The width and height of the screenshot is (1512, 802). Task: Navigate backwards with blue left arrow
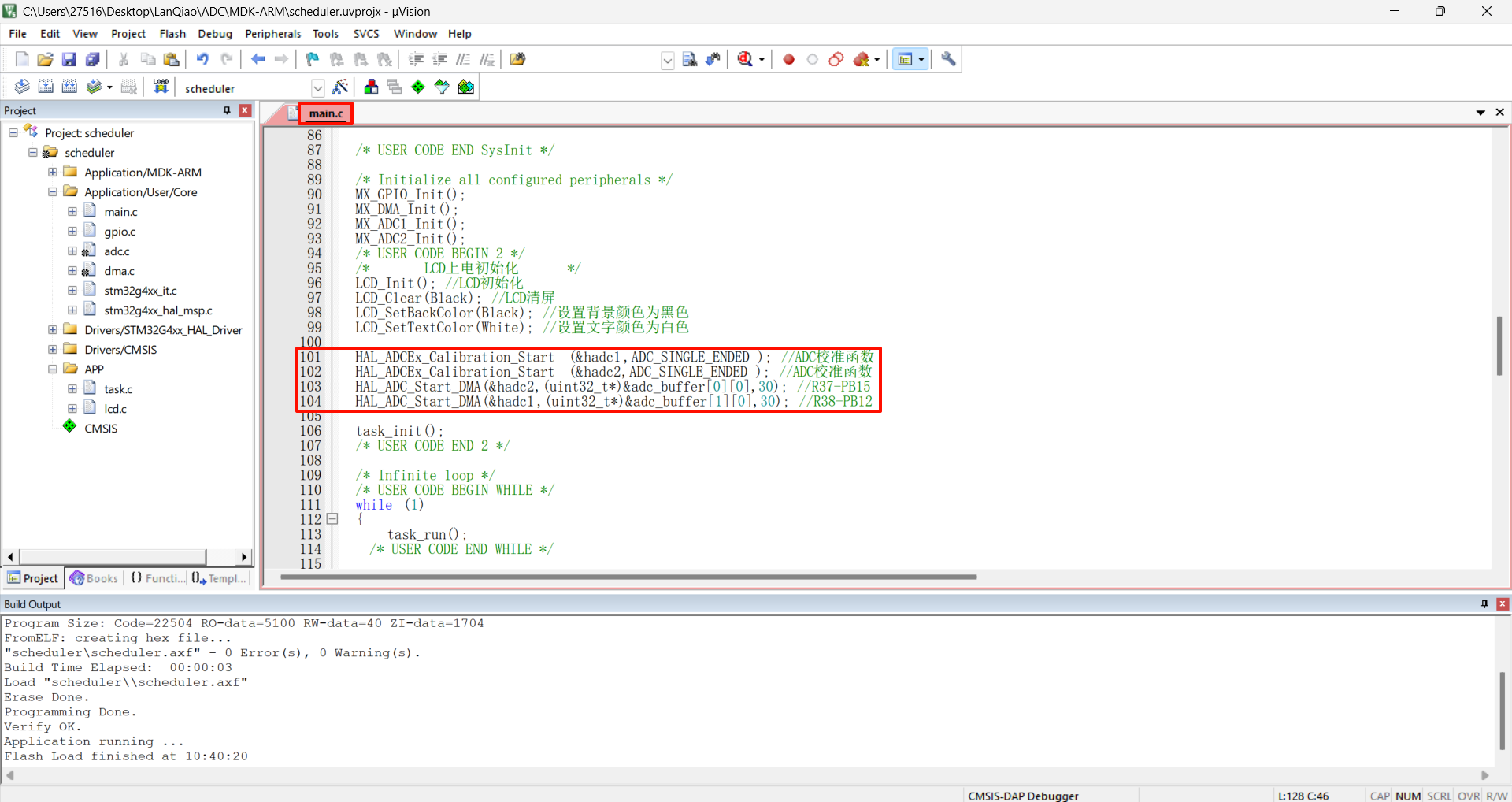point(258,59)
